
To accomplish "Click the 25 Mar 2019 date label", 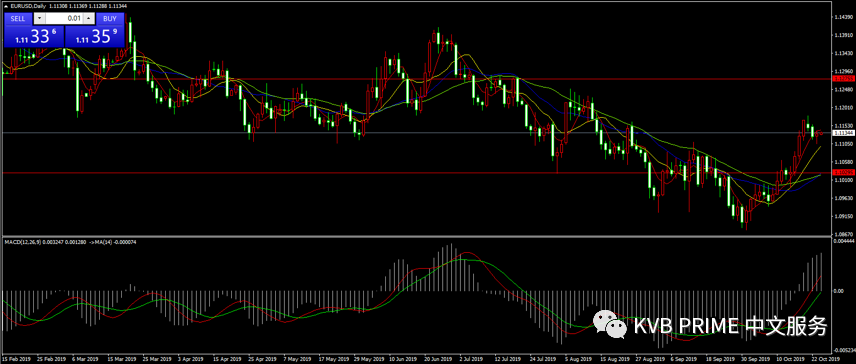I will (156, 360).
